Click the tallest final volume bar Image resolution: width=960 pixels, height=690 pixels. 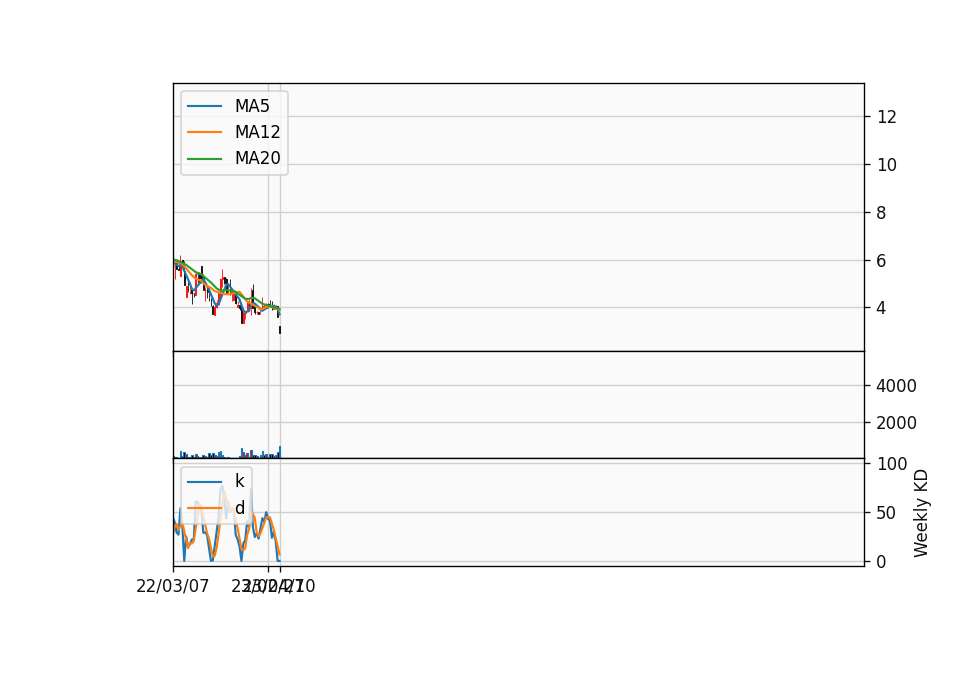click(280, 452)
